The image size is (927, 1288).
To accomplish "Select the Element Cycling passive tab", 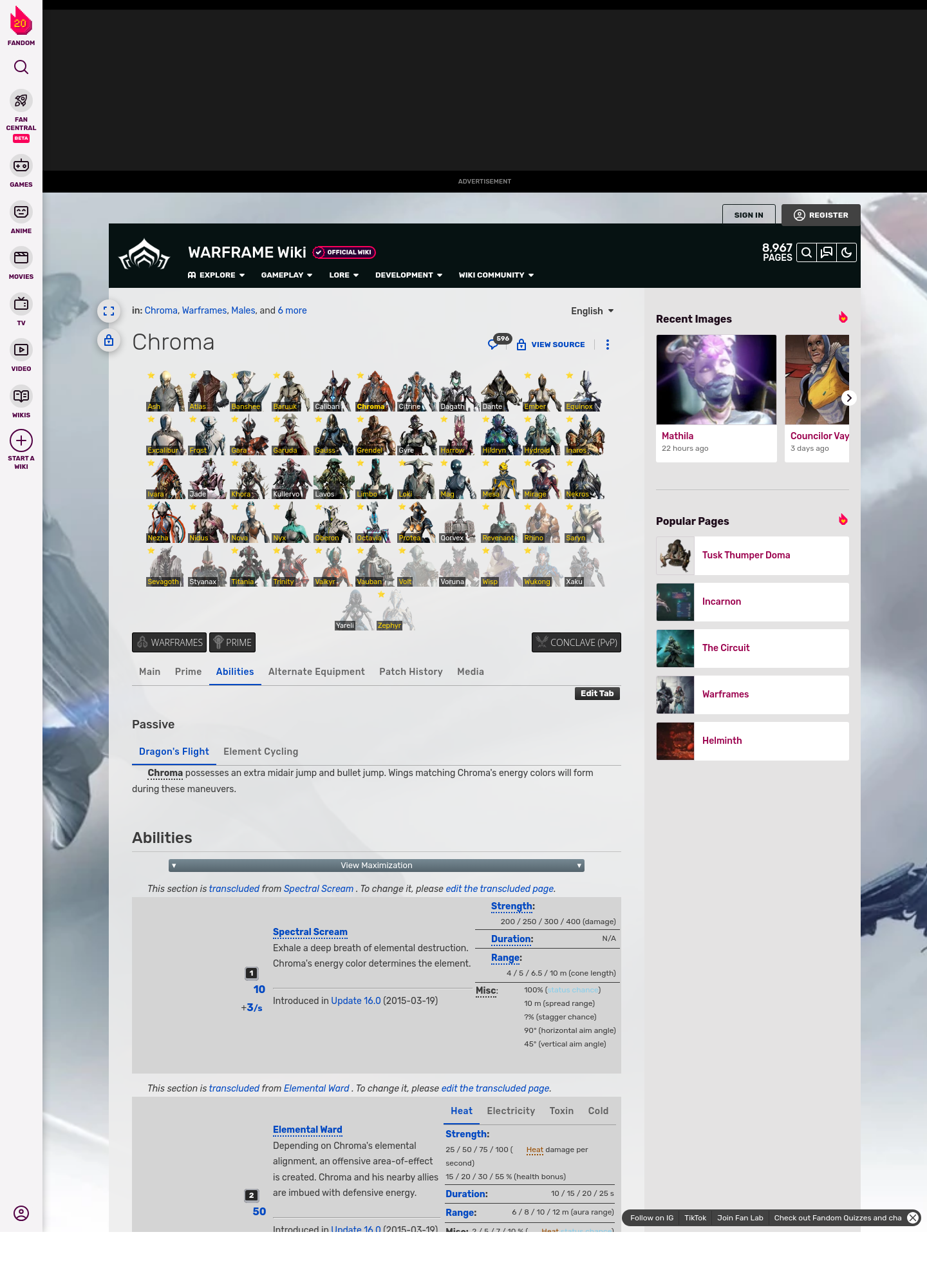I will [261, 752].
